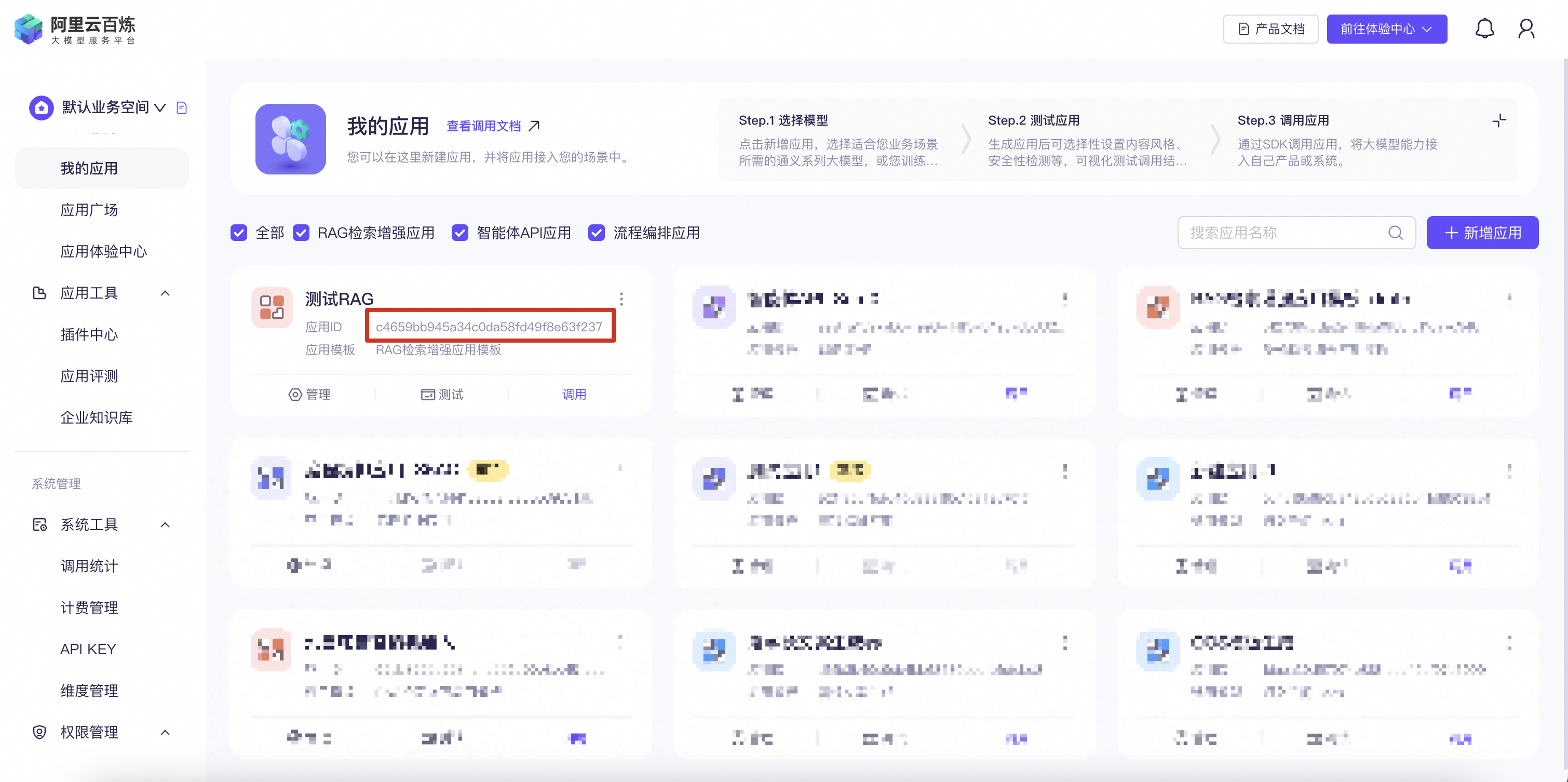Disable the 流程编排应用 filter checkbox
The image size is (1568, 782).
597,233
